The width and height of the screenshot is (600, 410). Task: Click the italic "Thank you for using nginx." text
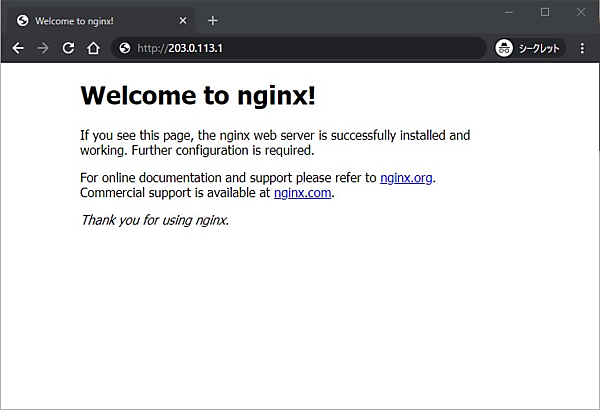pyautogui.click(x=154, y=220)
